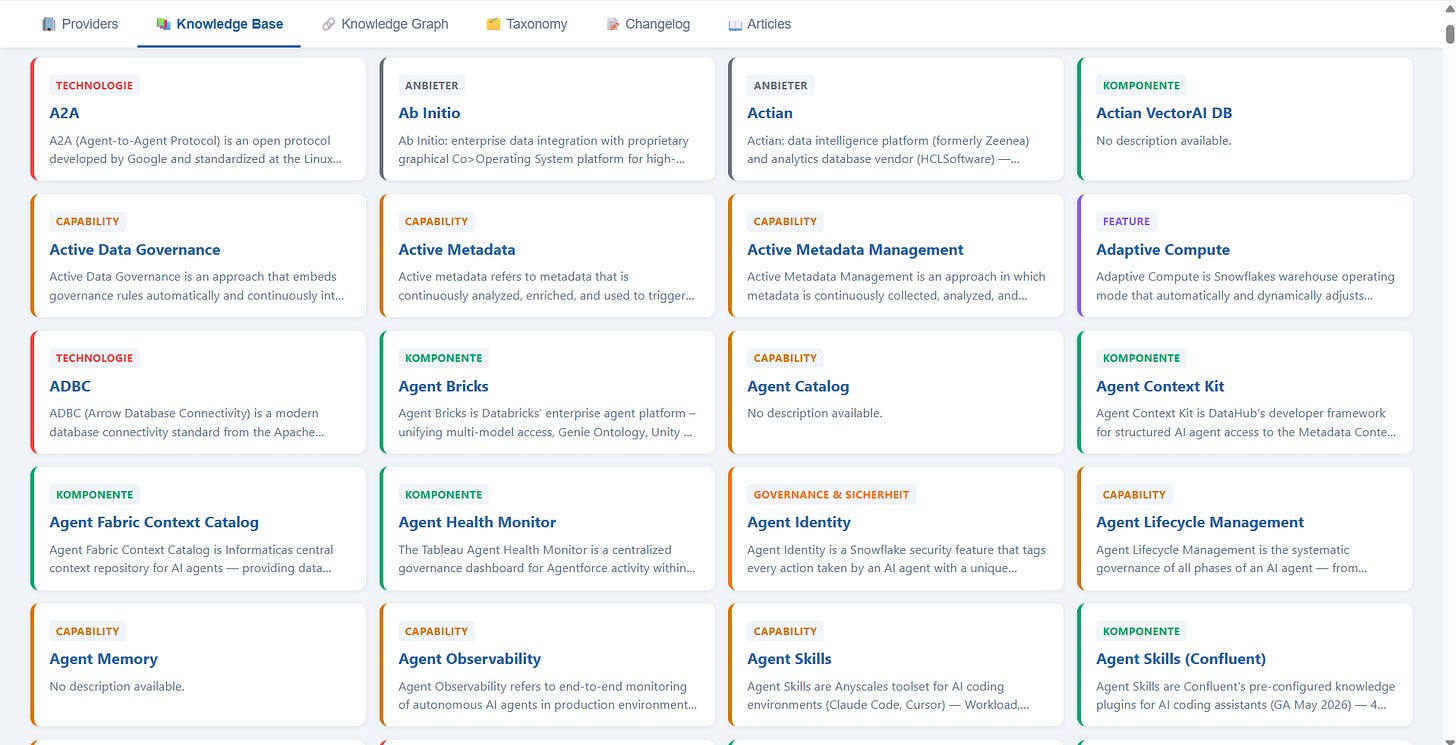Open the A2A card title
Screen dimensions: 1456x745
[x=64, y=113]
